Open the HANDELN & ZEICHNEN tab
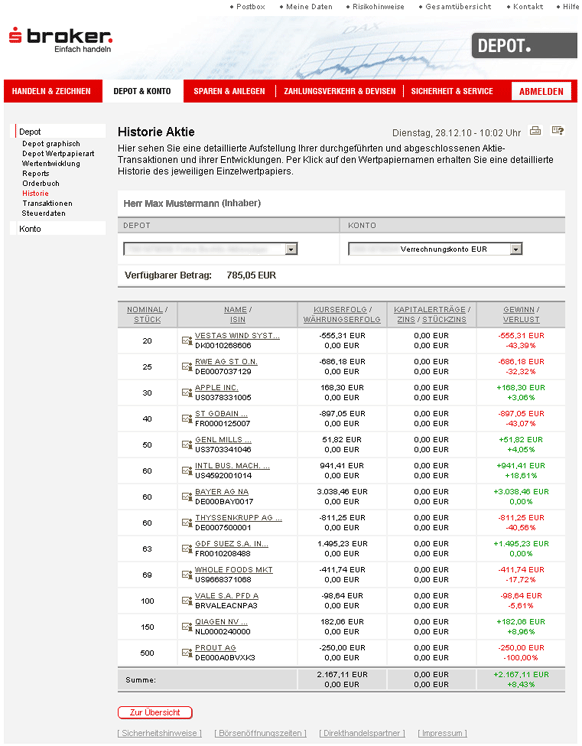The height and width of the screenshot is (746, 582). pos(51,91)
